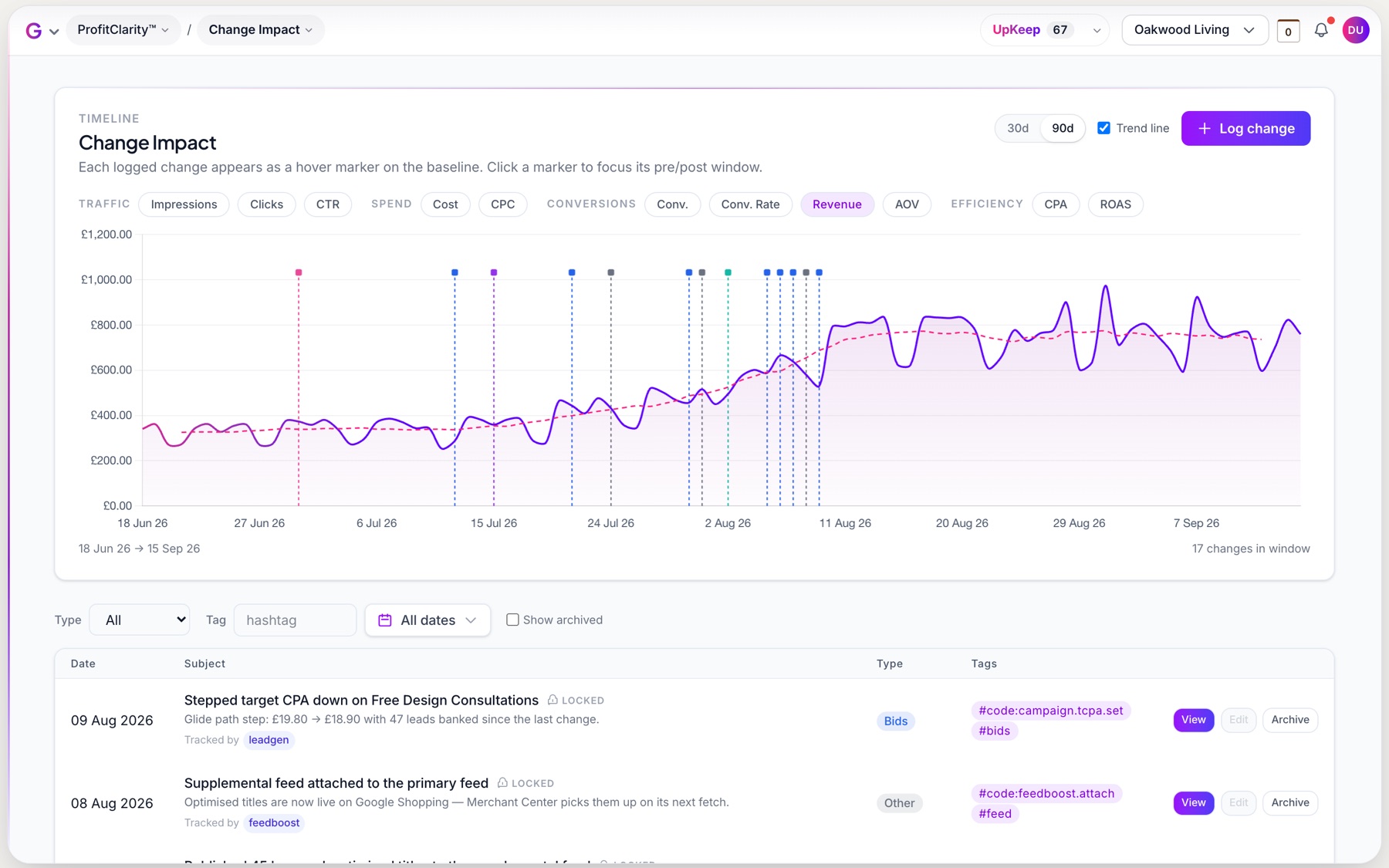View the Supplemental feed change
This screenshot has height=868, width=1389.
[x=1193, y=802]
